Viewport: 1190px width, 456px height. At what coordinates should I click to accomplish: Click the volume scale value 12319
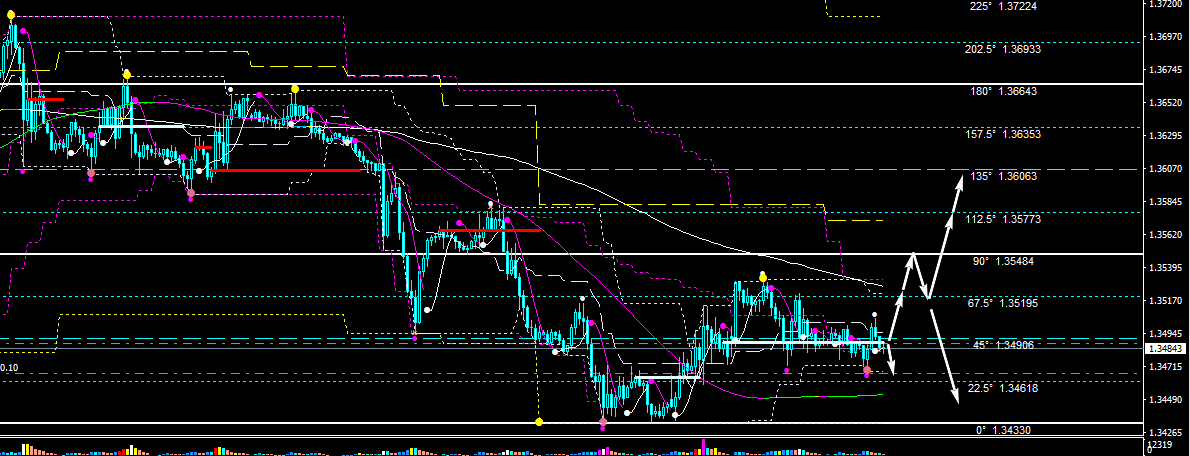click(1158, 444)
